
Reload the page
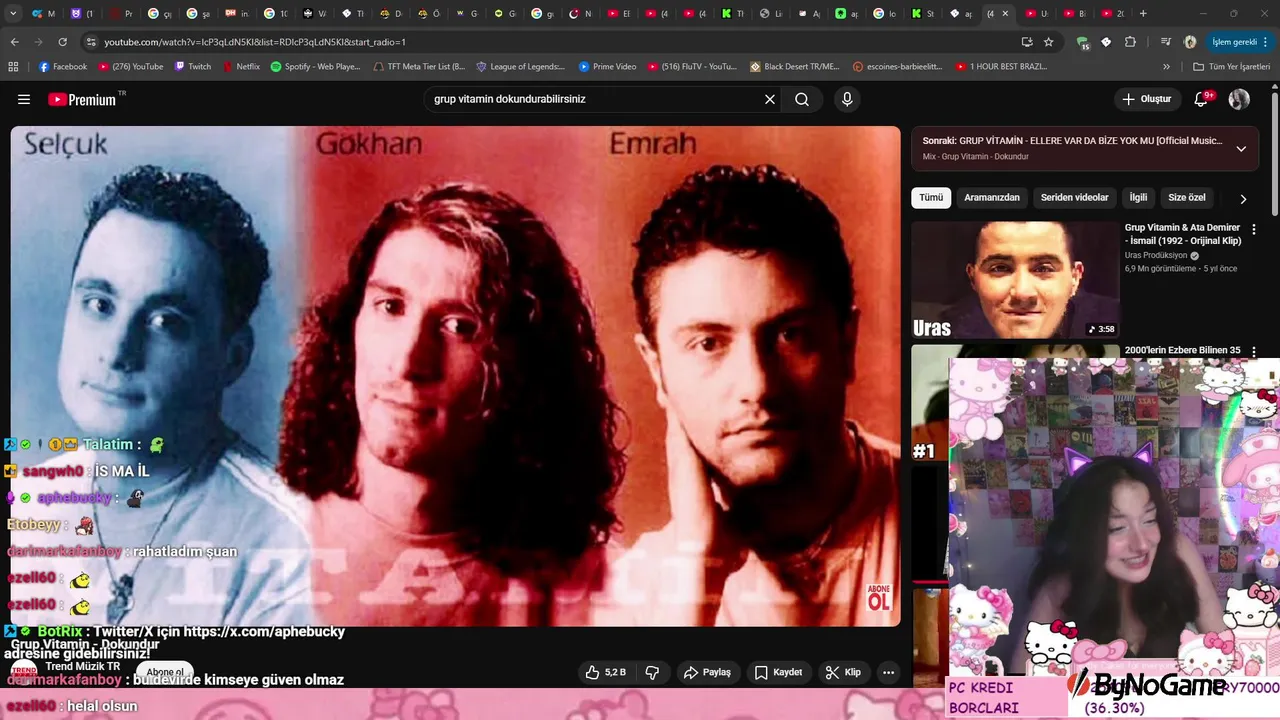click(62, 42)
